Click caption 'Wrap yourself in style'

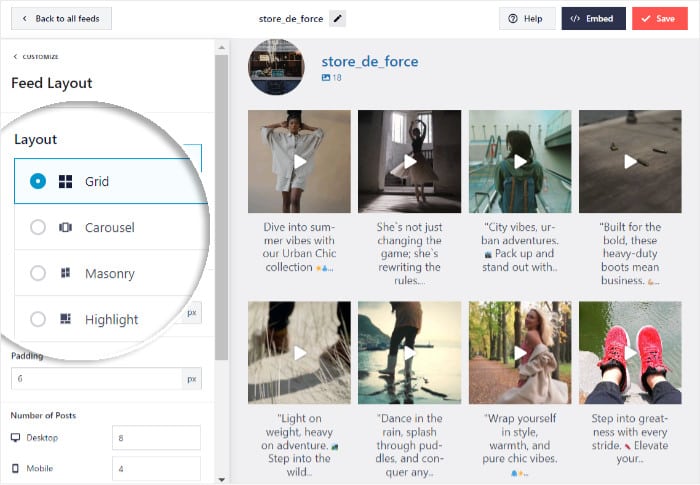520,445
